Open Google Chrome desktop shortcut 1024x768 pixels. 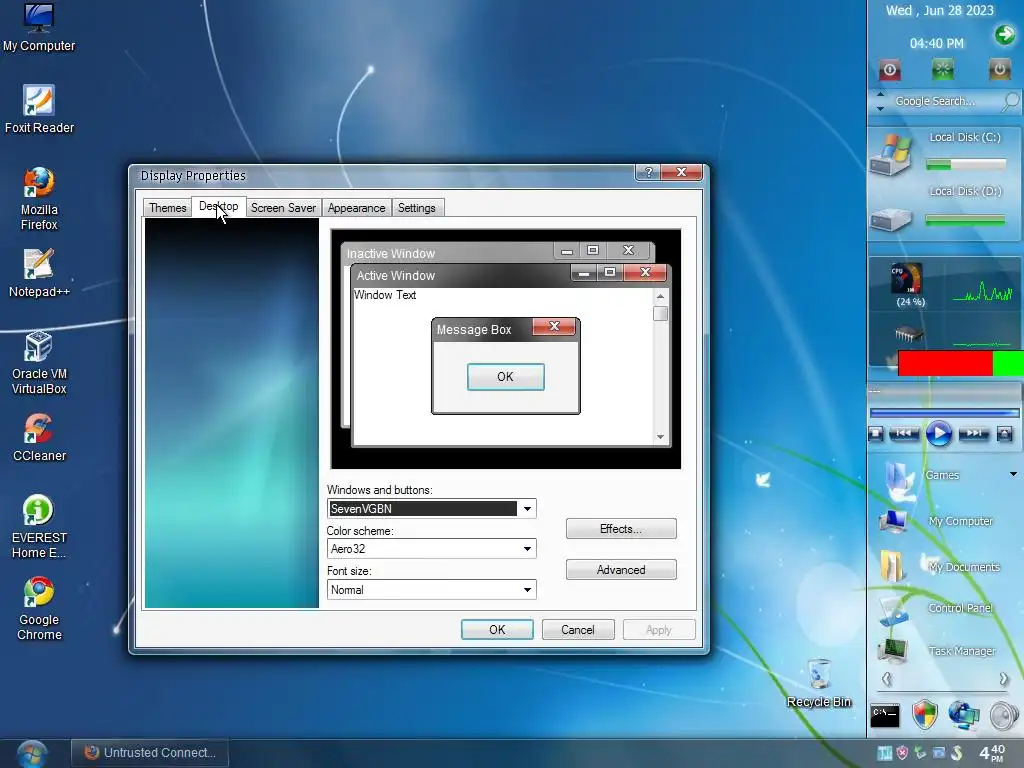[x=39, y=609]
